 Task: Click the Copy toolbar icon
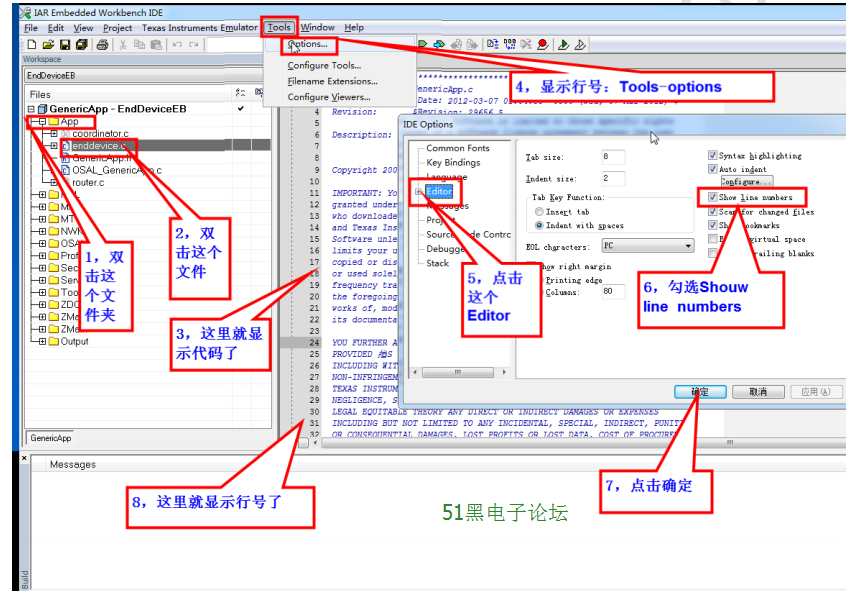139,45
